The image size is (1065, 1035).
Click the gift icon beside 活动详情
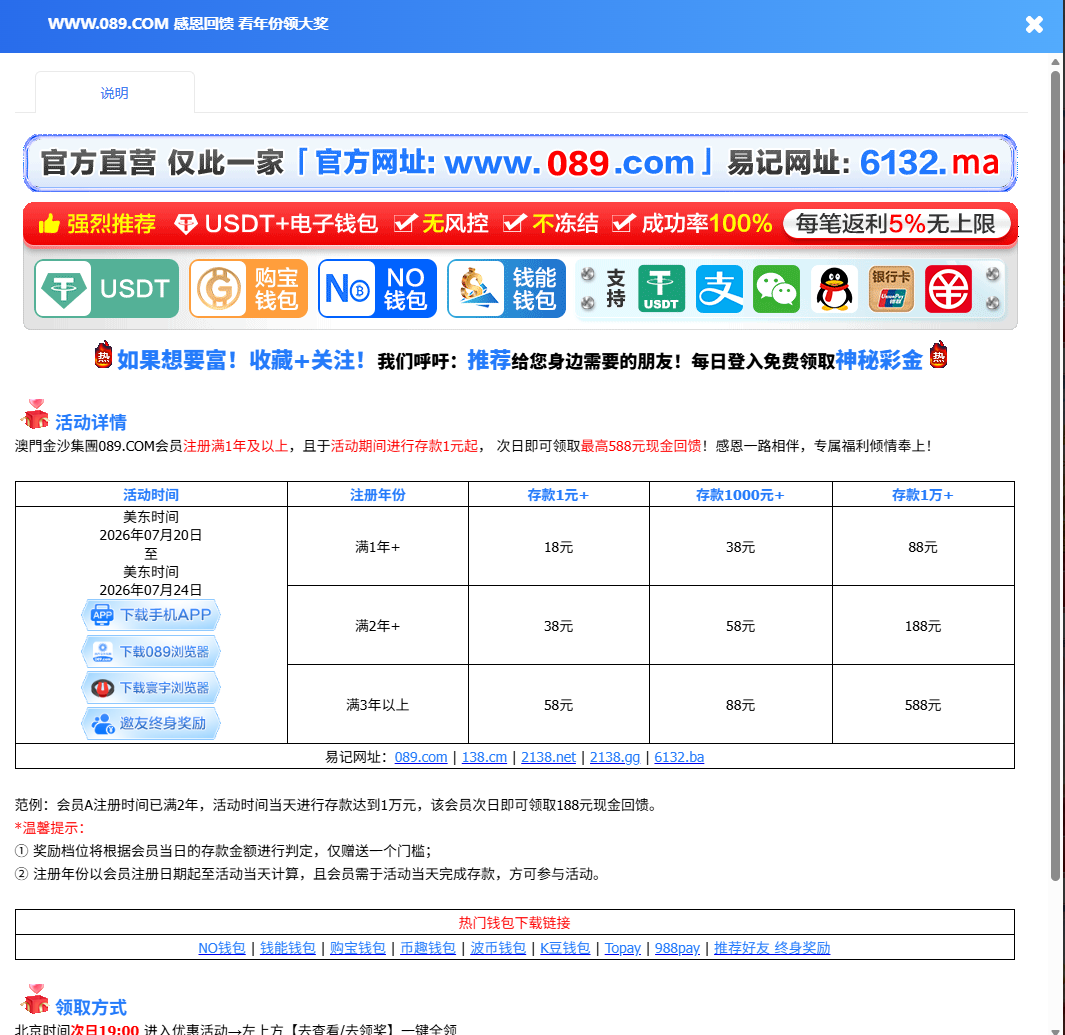point(35,415)
